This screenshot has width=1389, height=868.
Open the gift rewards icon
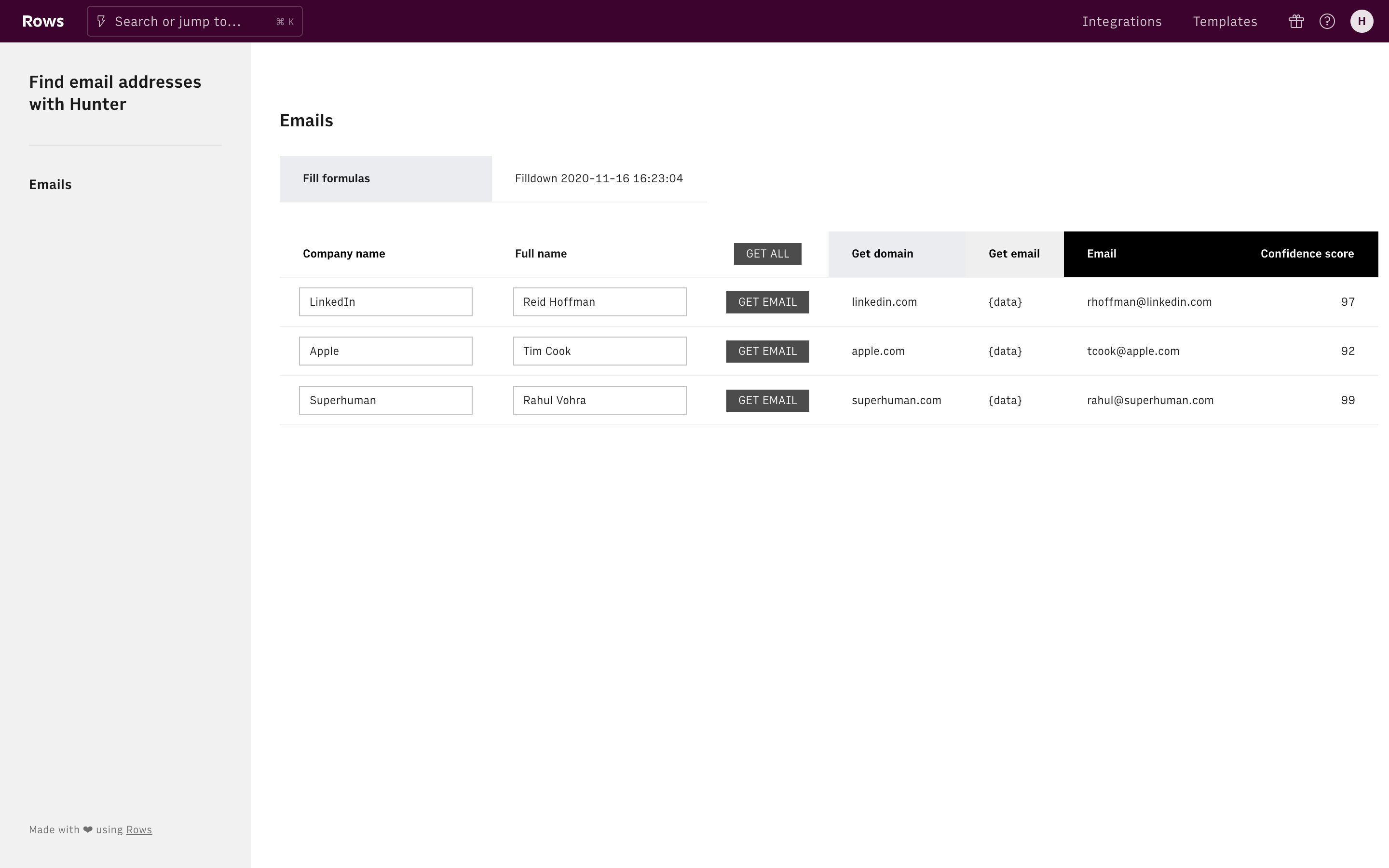click(1296, 21)
